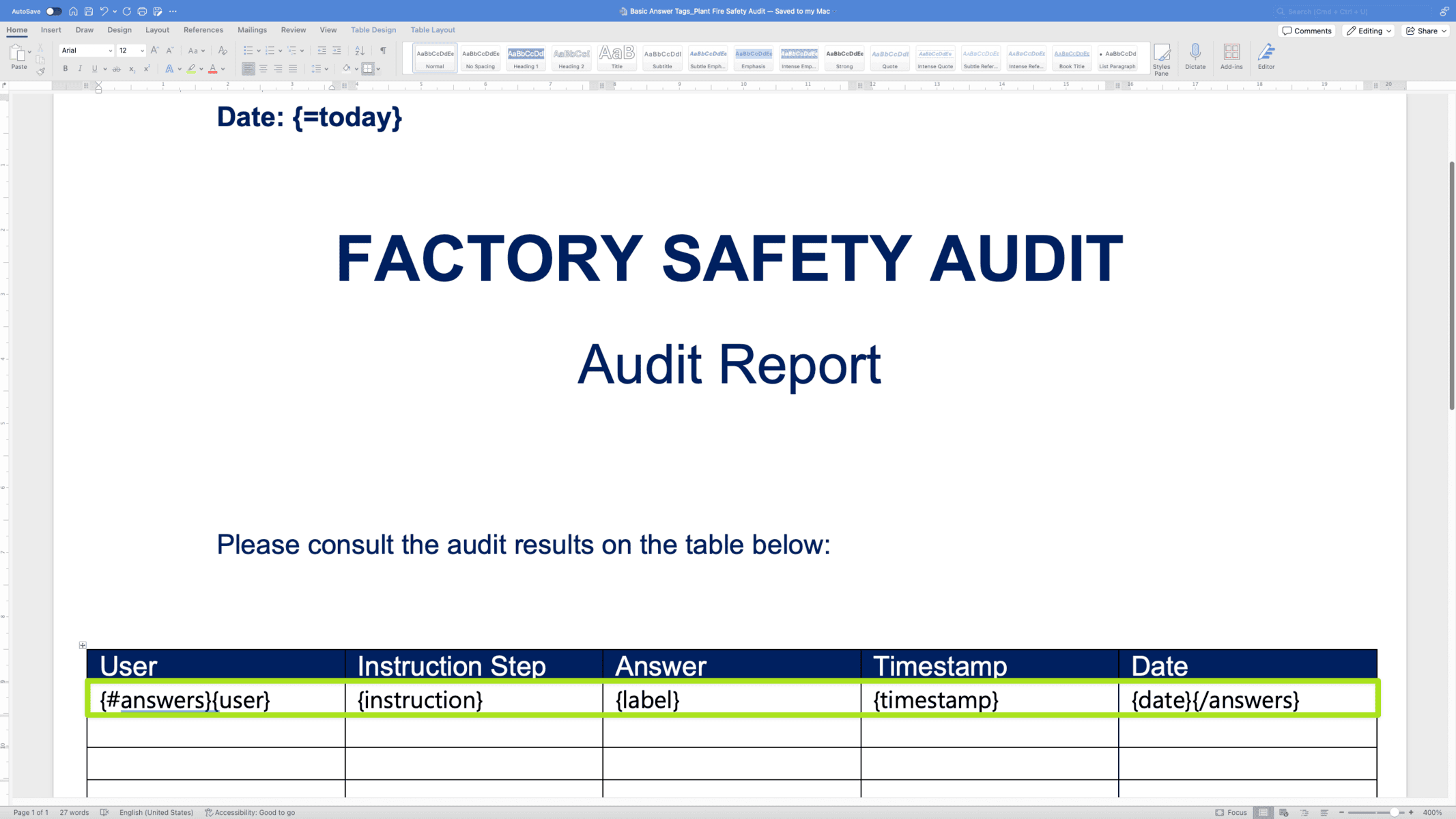Click the table move handle above User column
Screen dimensions: 1456x819
tap(83, 645)
